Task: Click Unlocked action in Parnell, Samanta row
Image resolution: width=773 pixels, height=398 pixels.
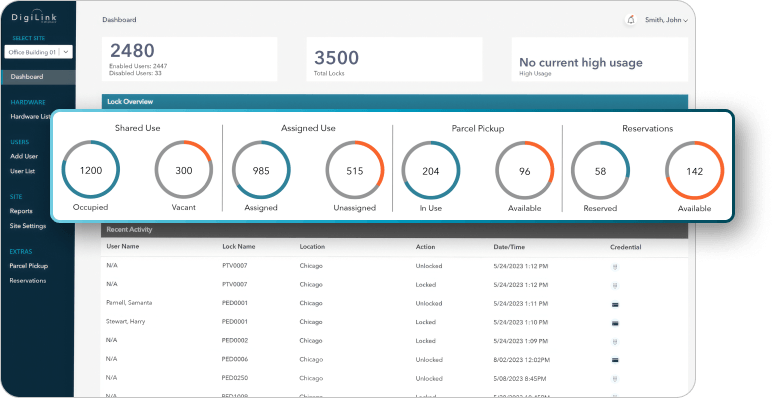Action: [x=429, y=304]
